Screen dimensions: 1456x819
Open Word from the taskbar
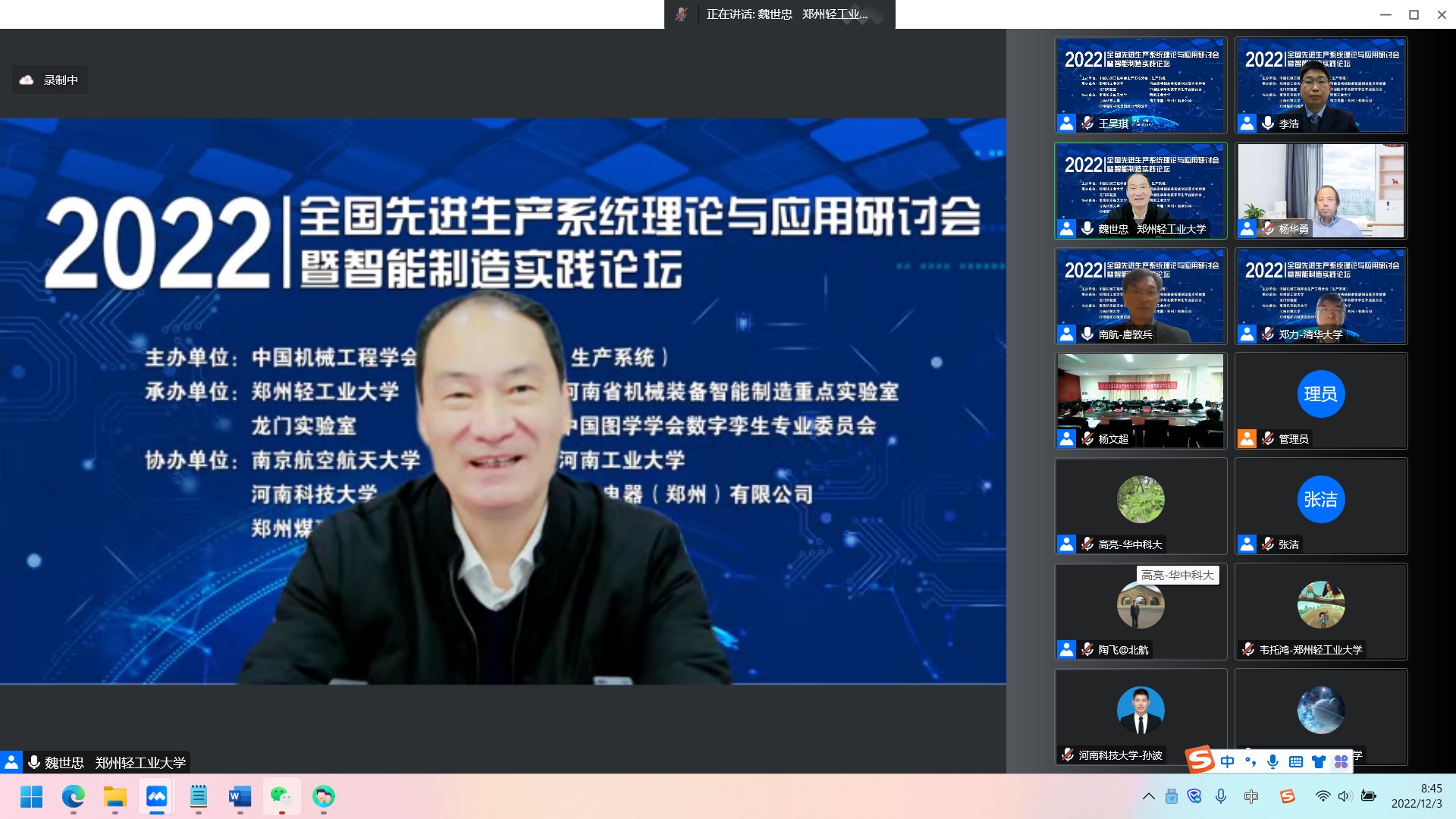(x=240, y=796)
